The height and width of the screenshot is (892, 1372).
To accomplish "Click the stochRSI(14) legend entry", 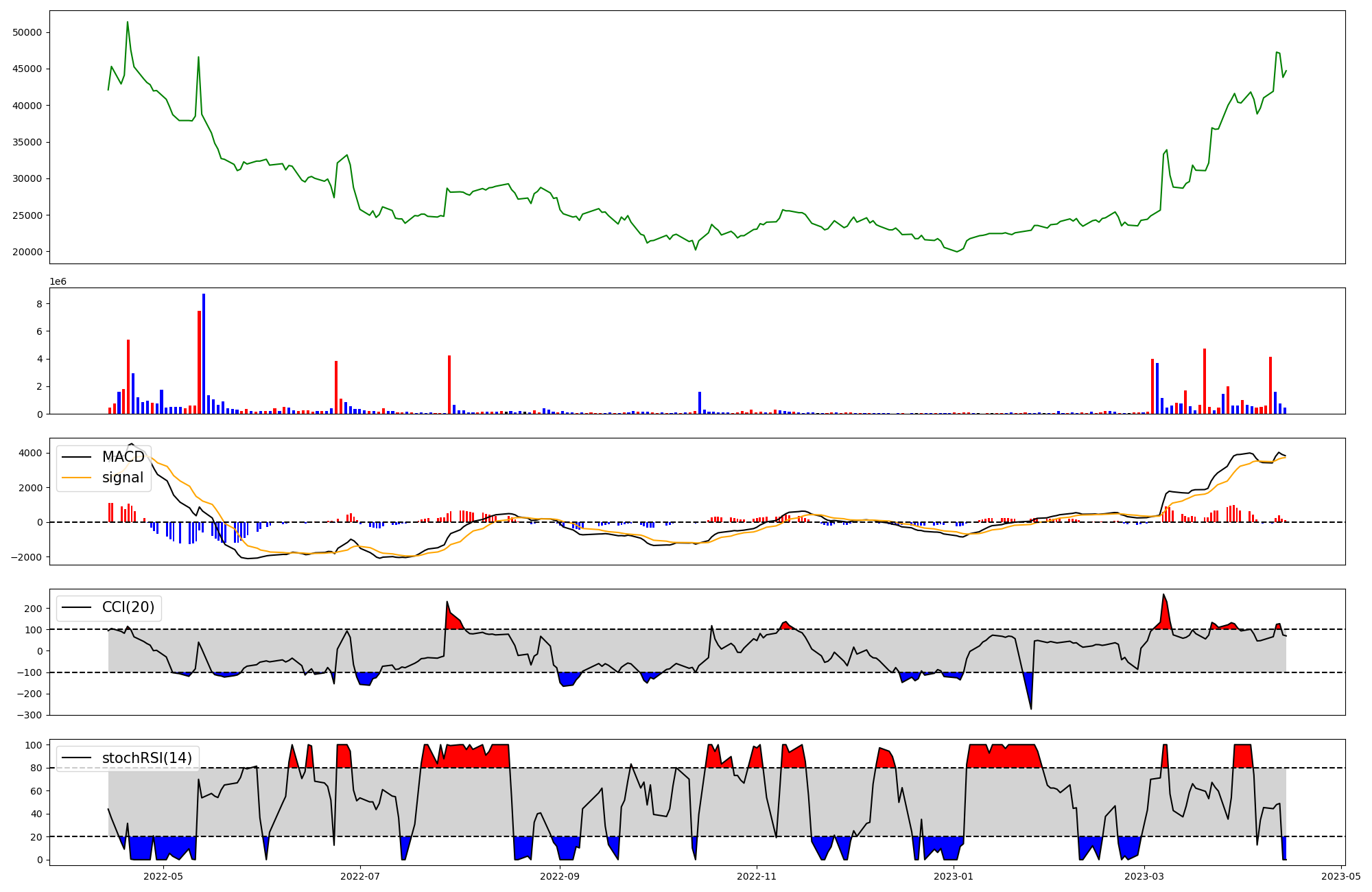I will click(x=147, y=758).
